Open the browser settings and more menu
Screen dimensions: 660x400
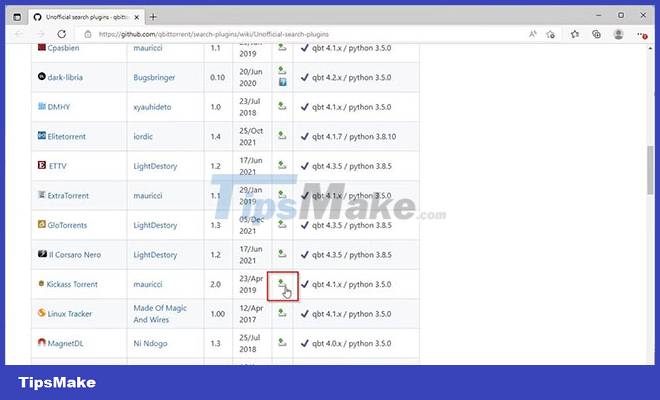pyautogui.click(x=641, y=35)
